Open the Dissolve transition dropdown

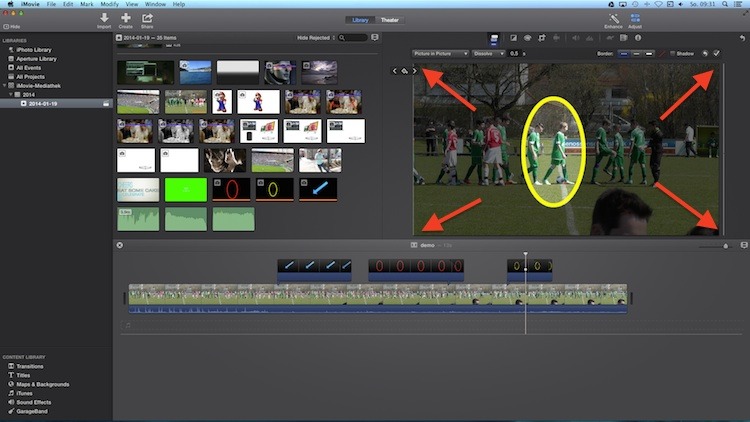pyautogui.click(x=488, y=53)
